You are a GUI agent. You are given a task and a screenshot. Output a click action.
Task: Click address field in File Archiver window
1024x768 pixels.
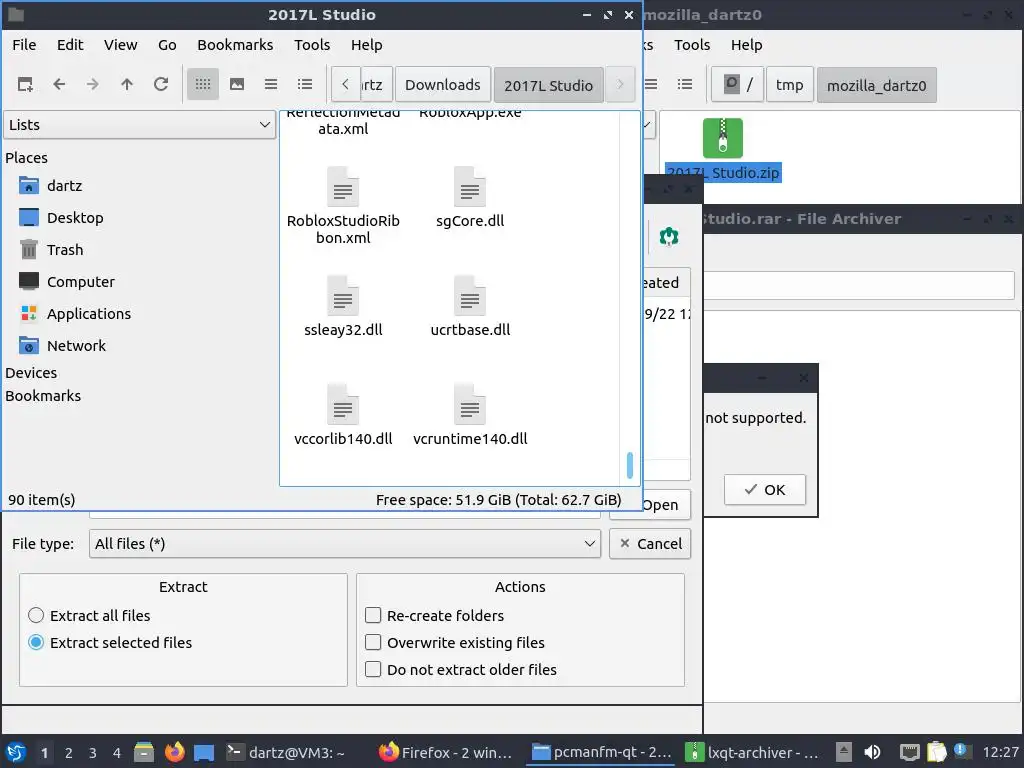click(x=859, y=285)
